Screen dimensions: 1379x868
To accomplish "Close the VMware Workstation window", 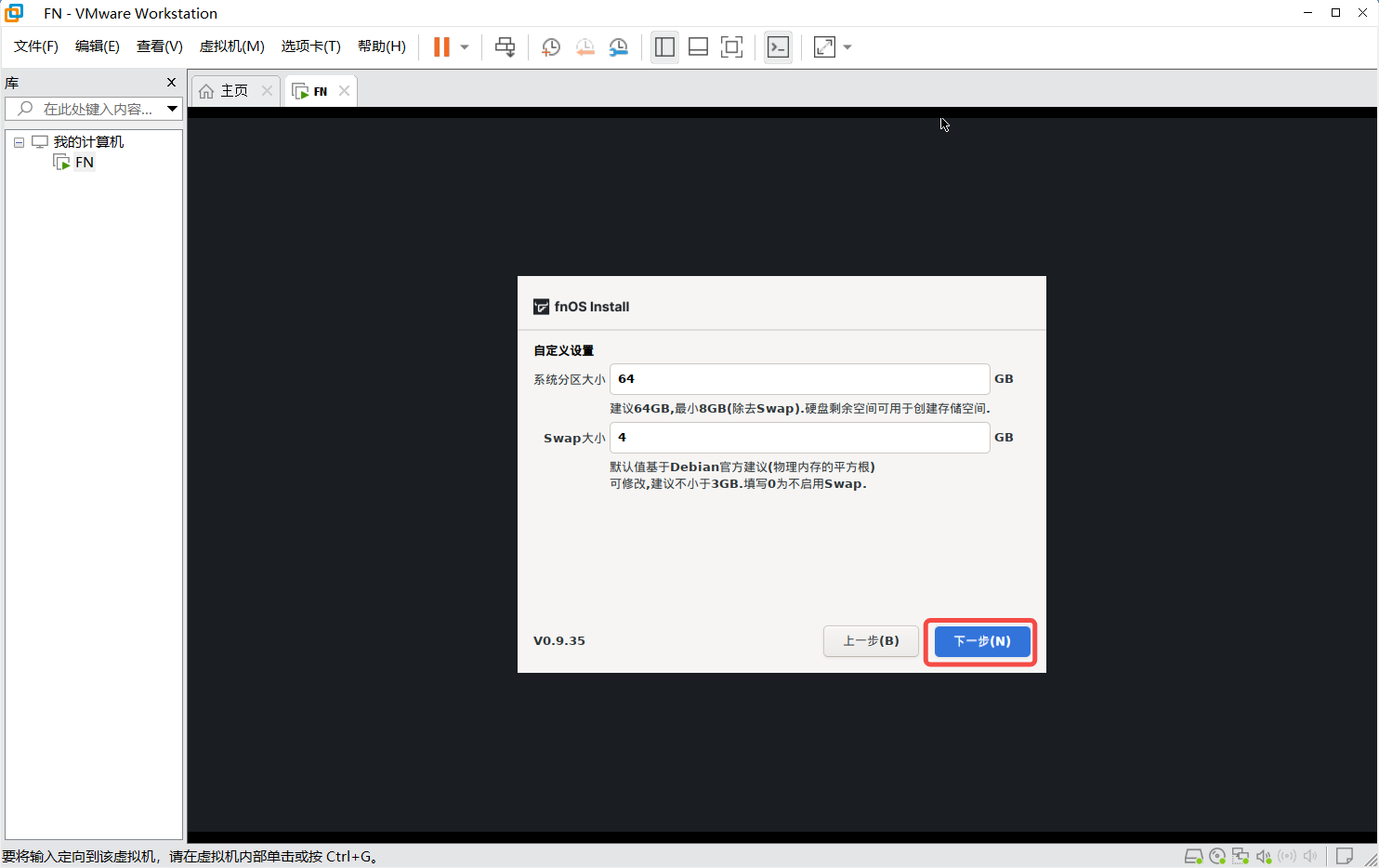I will [x=1363, y=13].
